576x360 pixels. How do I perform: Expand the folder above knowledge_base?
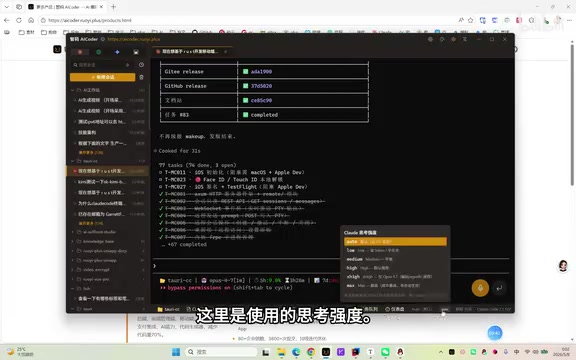coord(72,232)
